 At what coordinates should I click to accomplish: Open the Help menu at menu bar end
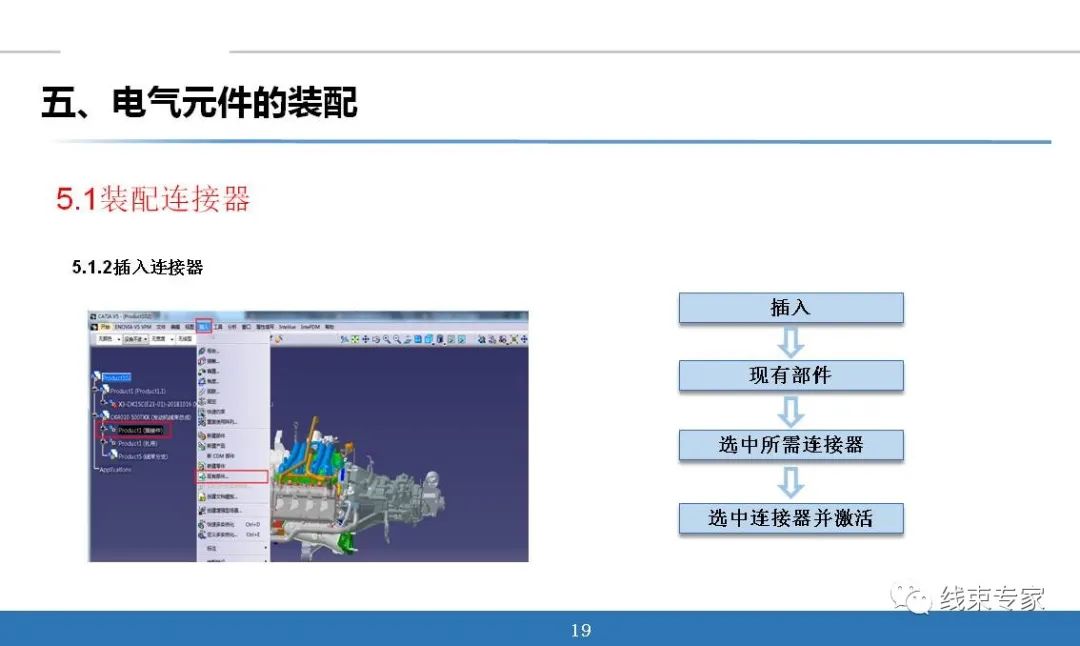[329, 326]
